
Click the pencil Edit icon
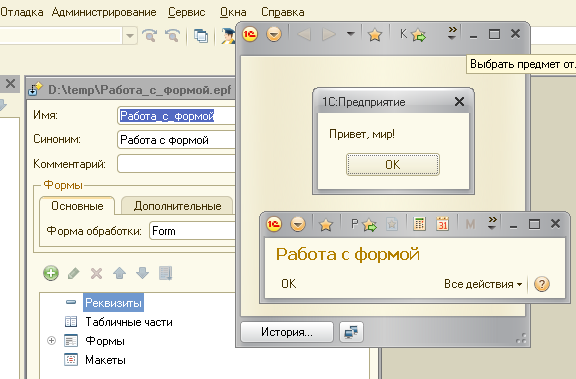[74, 273]
